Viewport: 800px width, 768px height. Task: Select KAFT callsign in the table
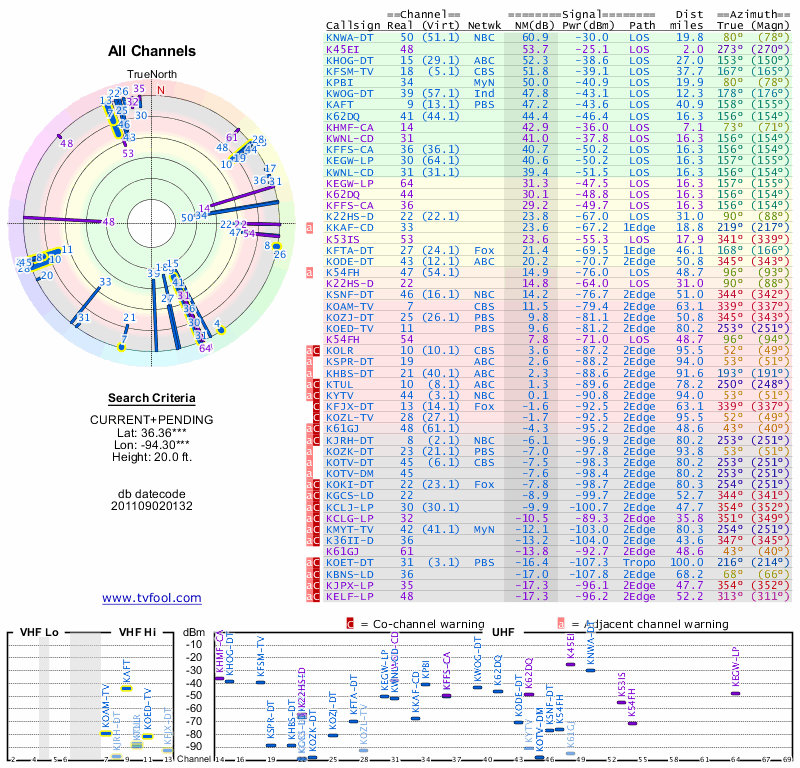click(x=339, y=105)
